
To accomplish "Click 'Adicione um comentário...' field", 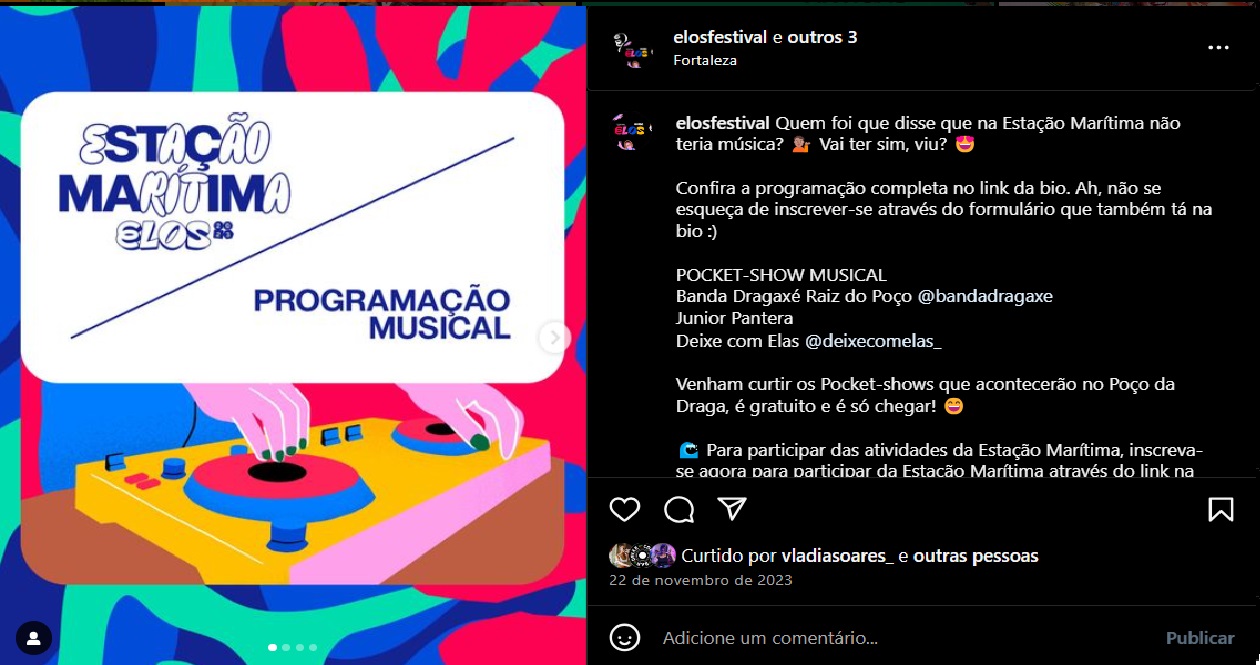I will coord(900,637).
